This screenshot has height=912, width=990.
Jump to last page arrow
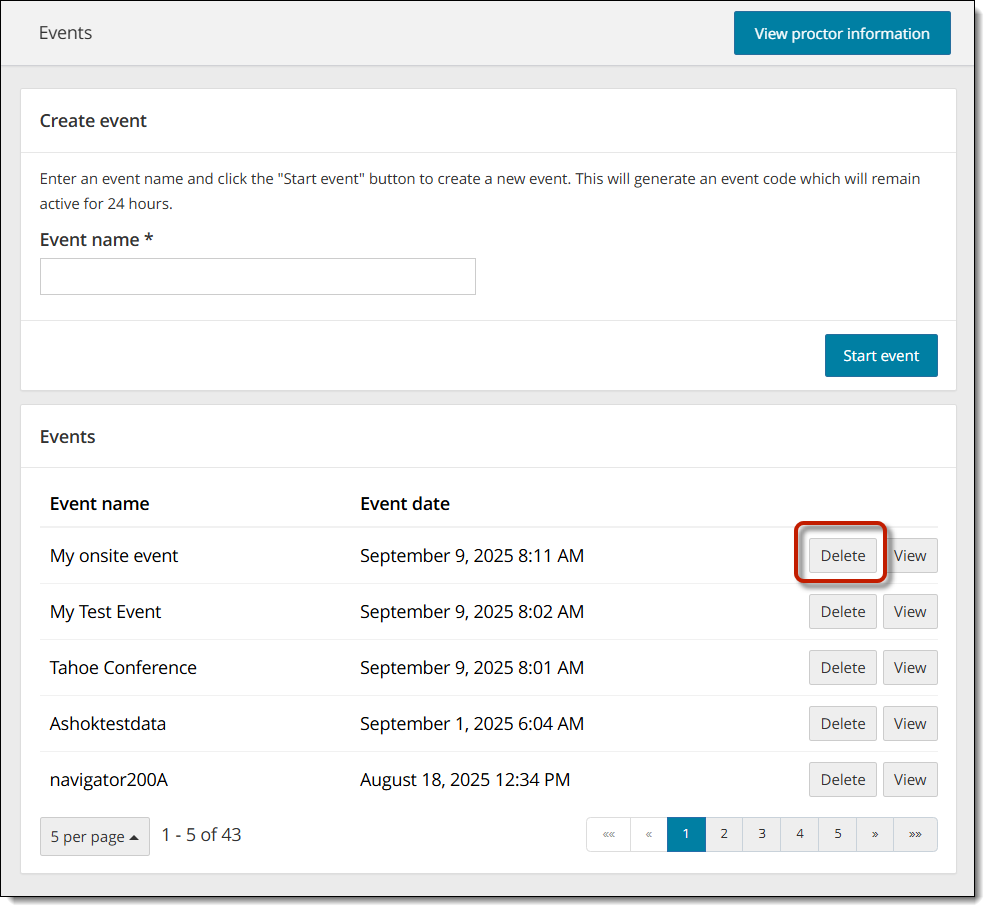pyautogui.click(x=915, y=834)
